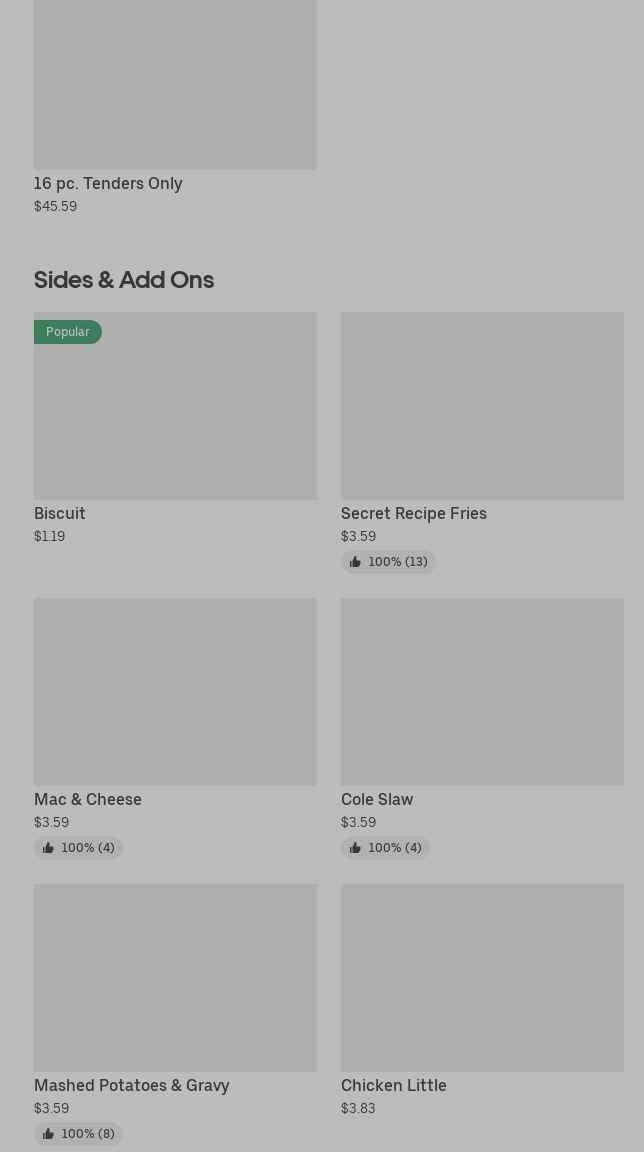Select the Cole Slaw title
Screen dimensions: 644x1152
[377, 800]
